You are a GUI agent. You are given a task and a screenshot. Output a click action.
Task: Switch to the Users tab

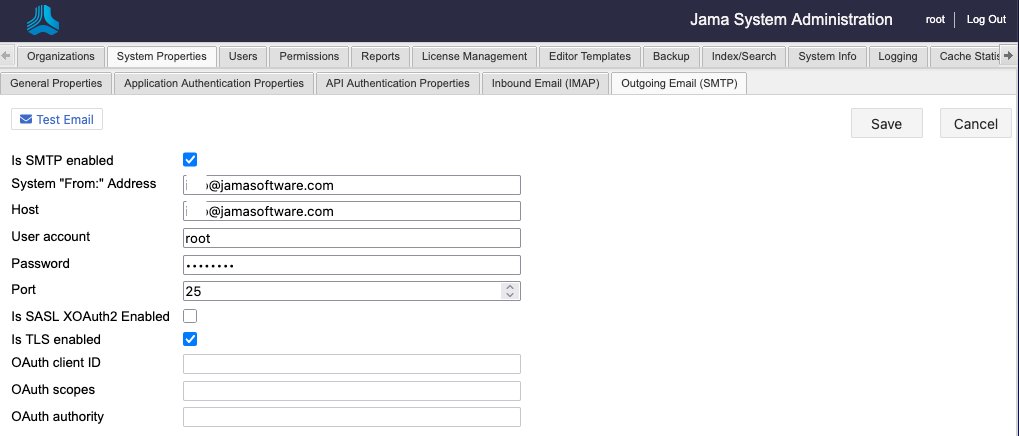tap(243, 57)
